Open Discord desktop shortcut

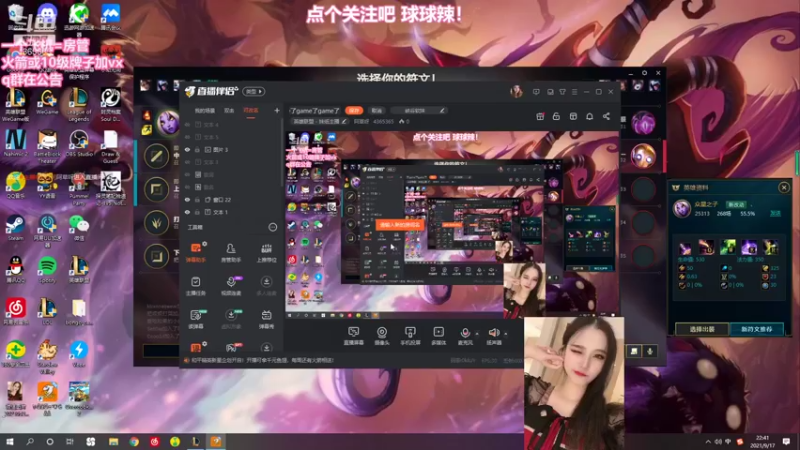pos(47,16)
